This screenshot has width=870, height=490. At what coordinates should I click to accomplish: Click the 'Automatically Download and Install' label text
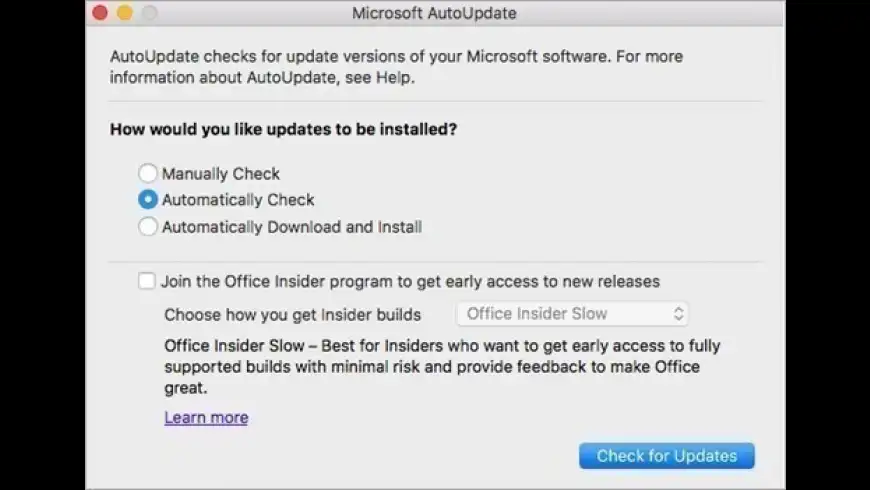coord(292,227)
